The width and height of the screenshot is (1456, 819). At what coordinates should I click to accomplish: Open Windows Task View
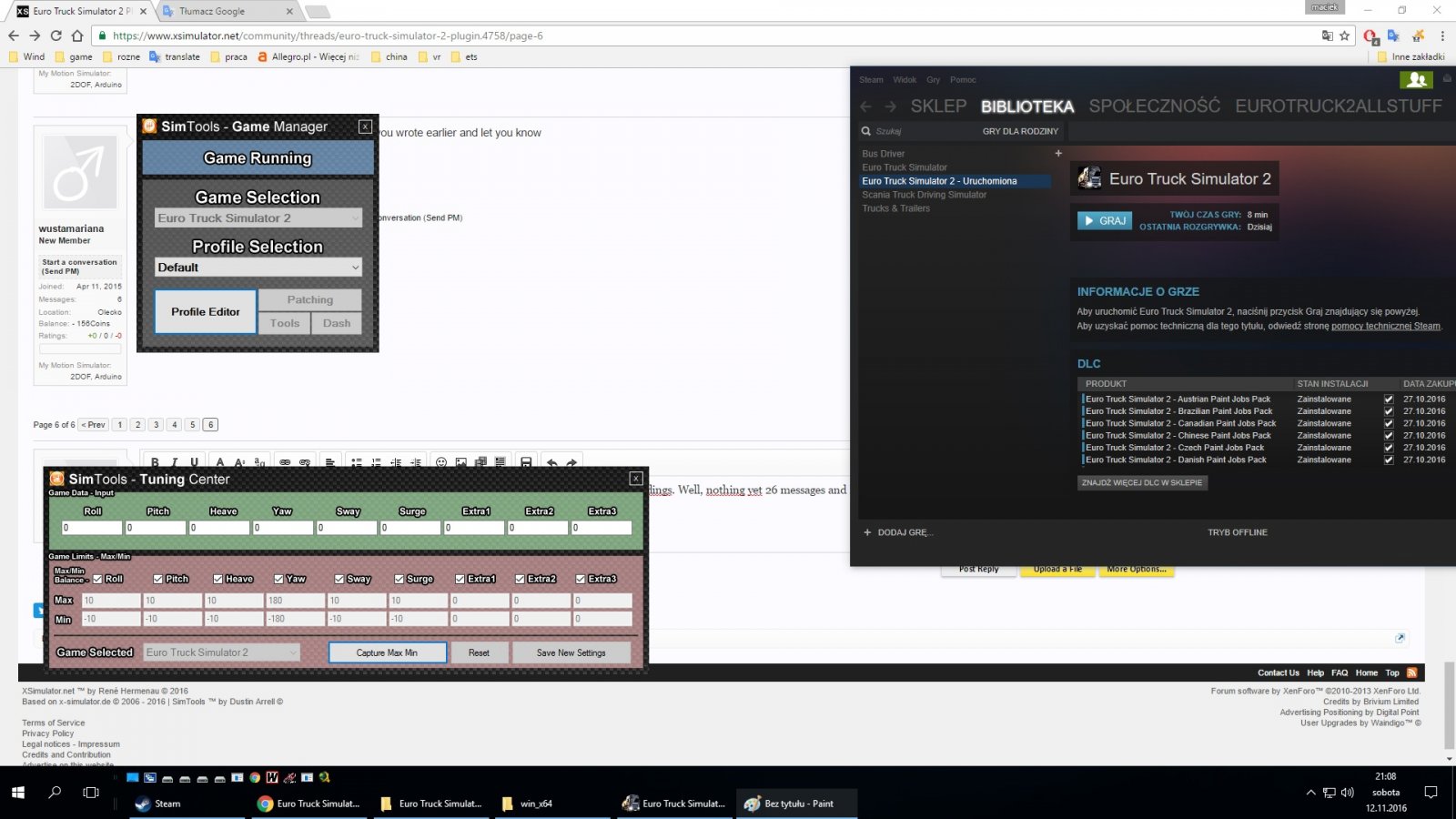[91, 792]
